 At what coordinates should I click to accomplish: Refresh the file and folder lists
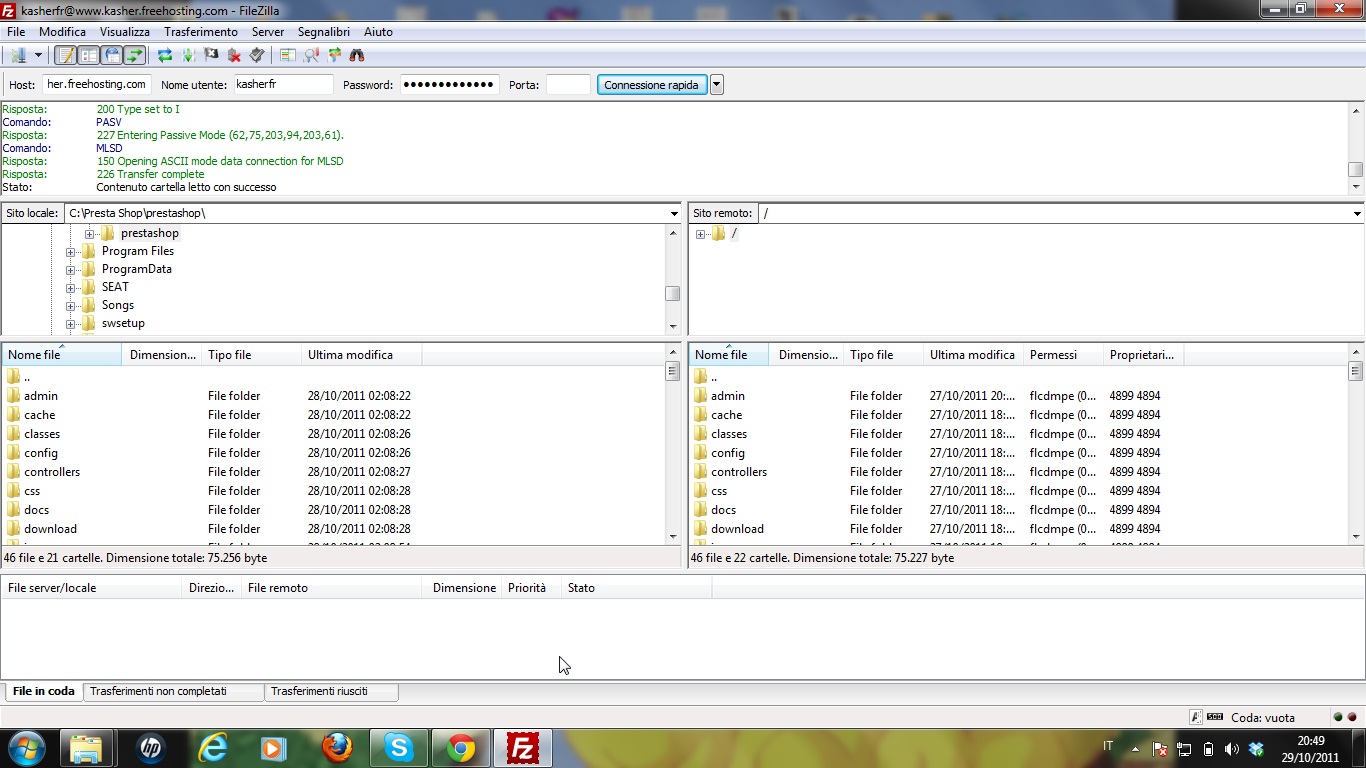165,56
